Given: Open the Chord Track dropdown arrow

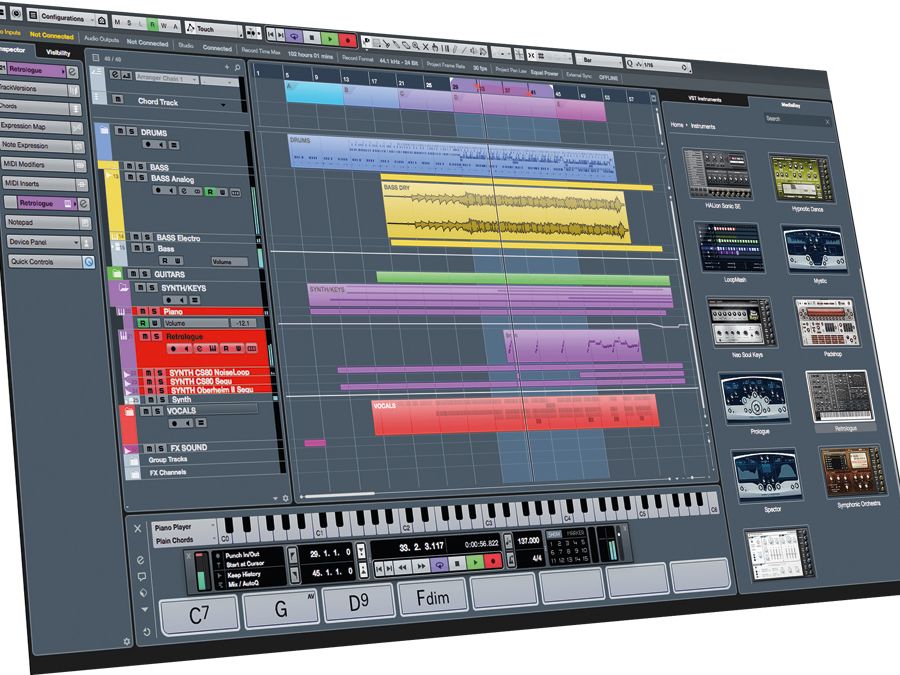Looking at the screenshot, I should 223,106.
